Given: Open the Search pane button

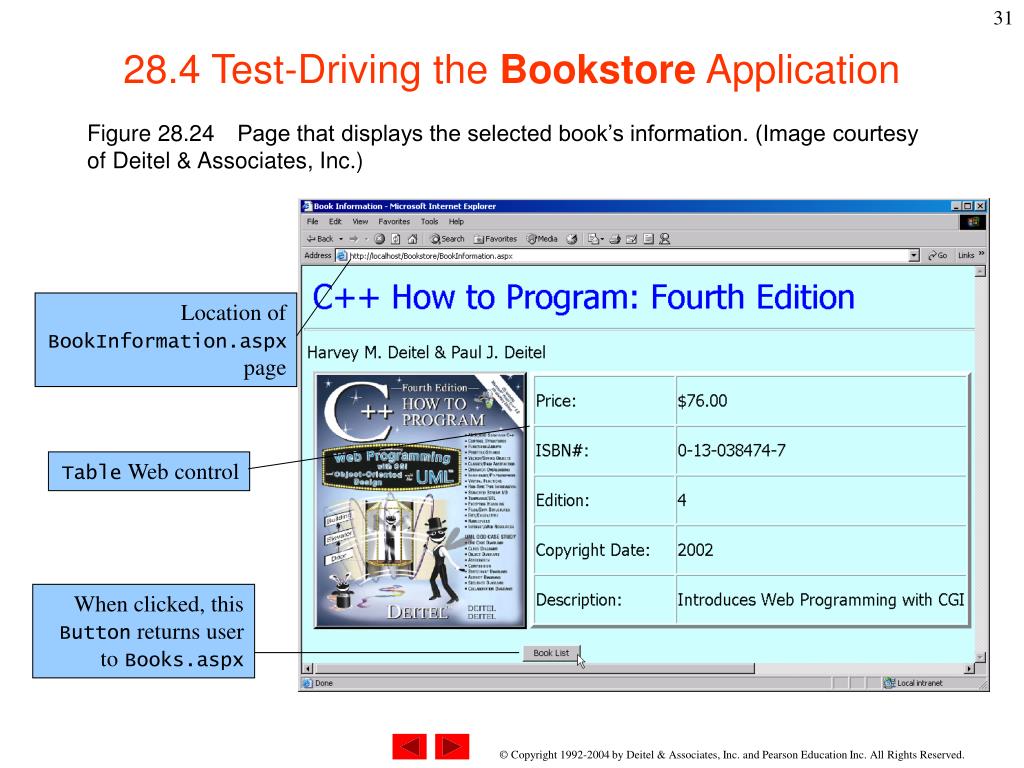Looking at the screenshot, I should tap(447, 239).
